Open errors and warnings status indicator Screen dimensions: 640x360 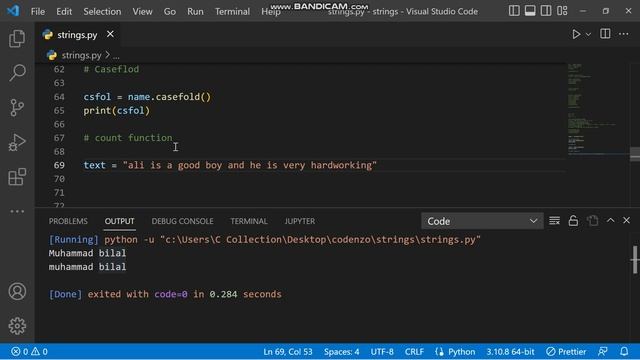tap(29, 351)
